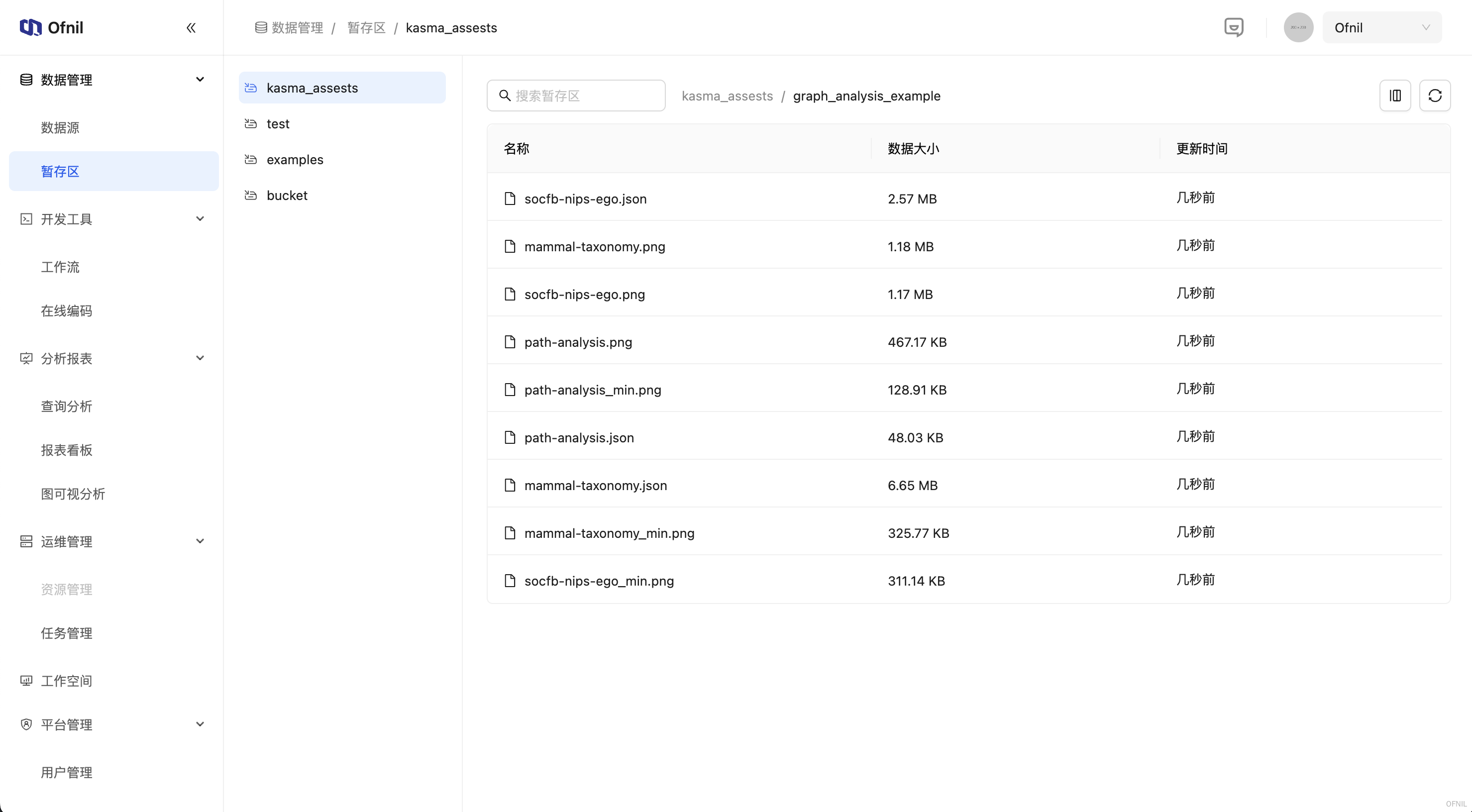This screenshot has width=1472, height=812.
Task: Open file path-analysis_min.png
Action: point(592,390)
